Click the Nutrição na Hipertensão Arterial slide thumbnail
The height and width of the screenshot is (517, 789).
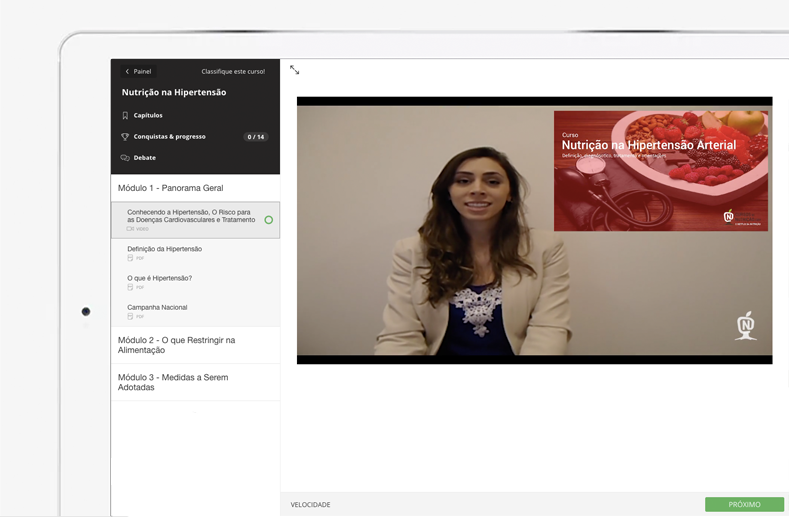click(661, 171)
